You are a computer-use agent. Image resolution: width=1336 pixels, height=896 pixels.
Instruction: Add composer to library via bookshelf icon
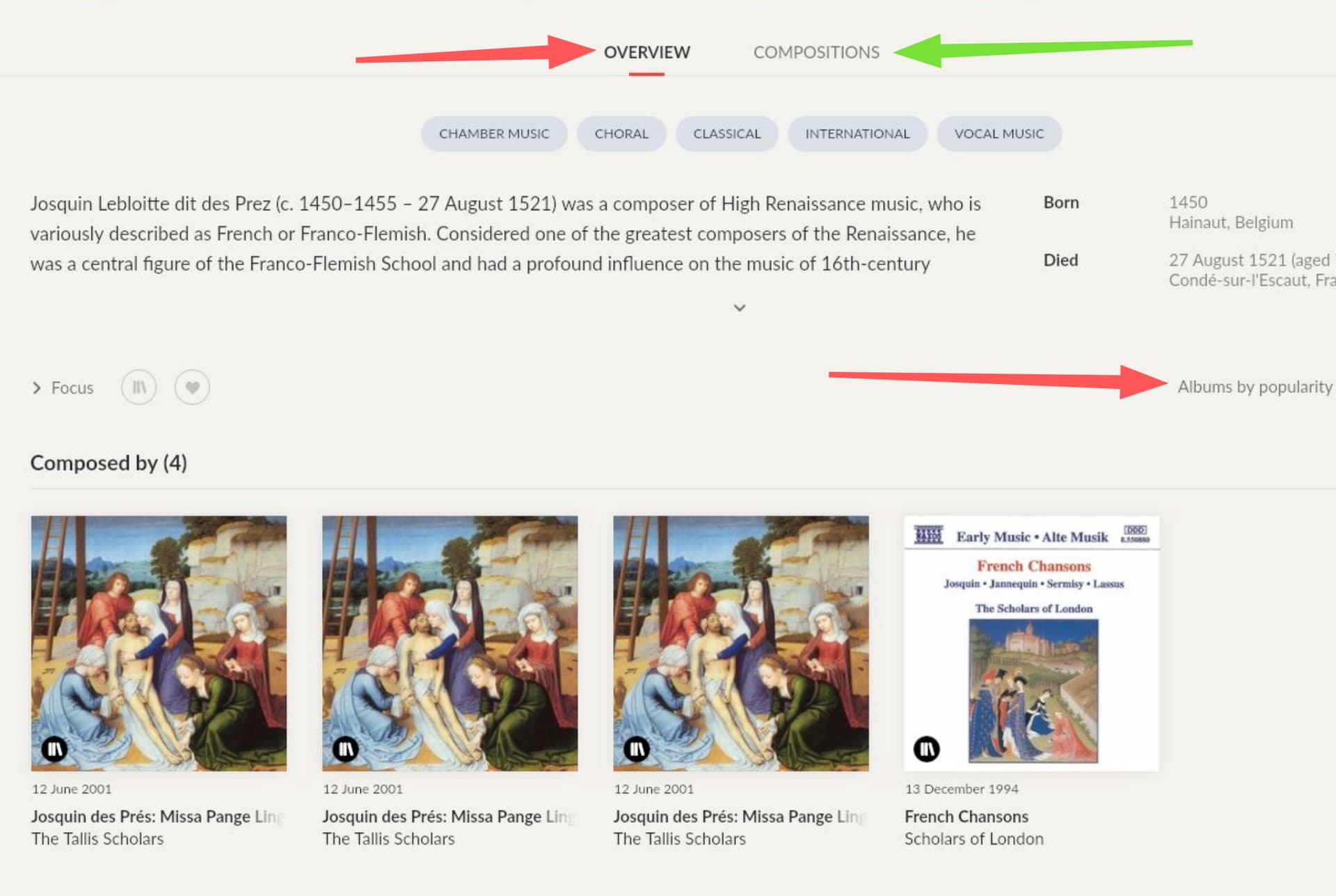[x=139, y=387]
